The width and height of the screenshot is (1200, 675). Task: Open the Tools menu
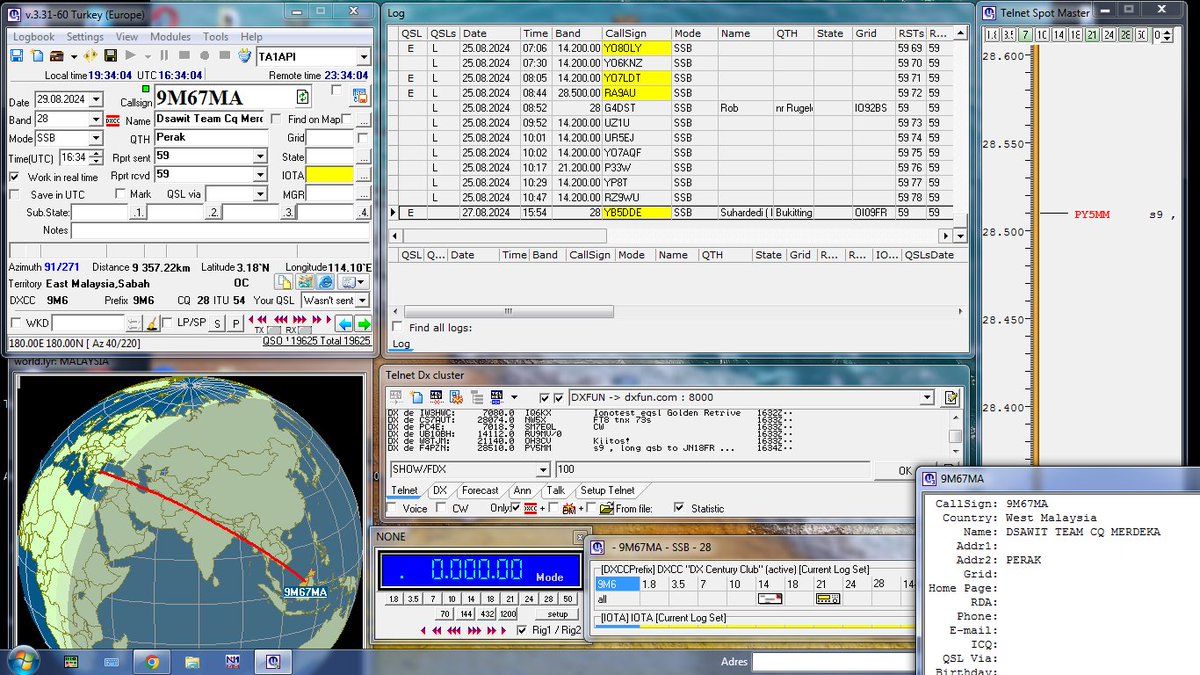click(x=216, y=37)
